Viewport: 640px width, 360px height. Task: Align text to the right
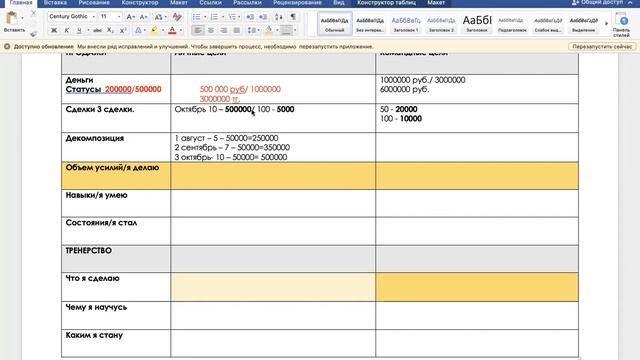click(x=224, y=30)
